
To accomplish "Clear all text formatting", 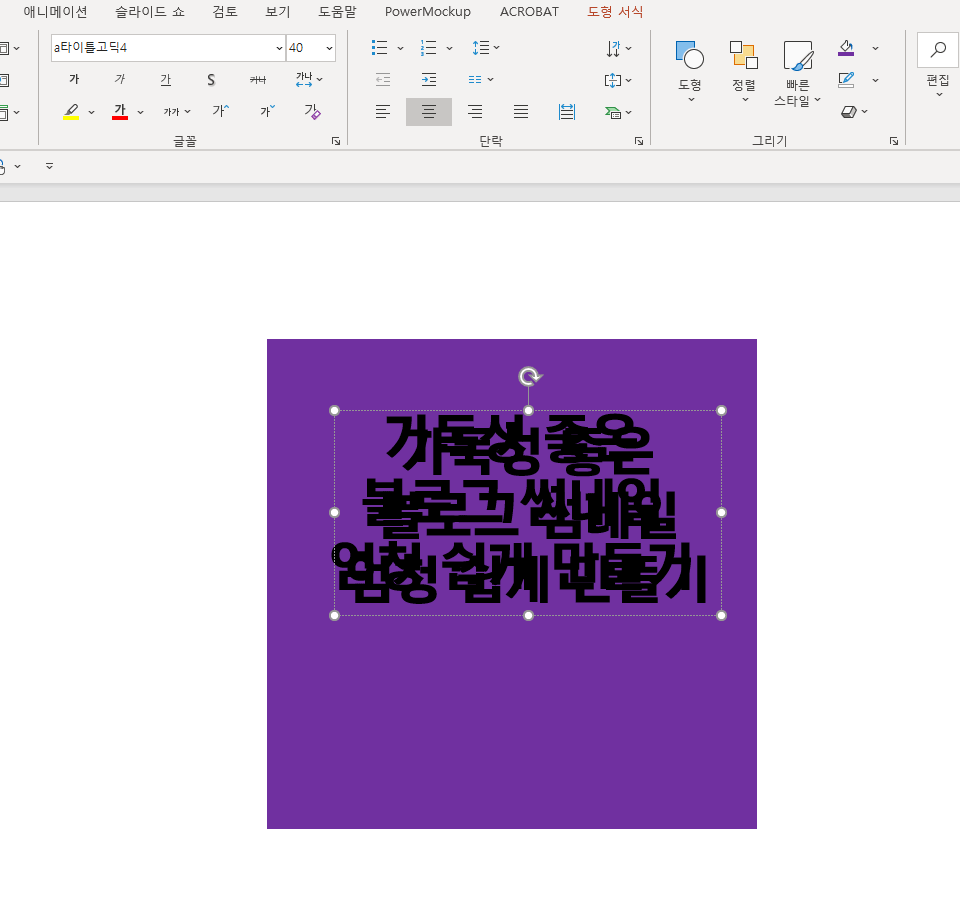I will pyautogui.click(x=312, y=111).
